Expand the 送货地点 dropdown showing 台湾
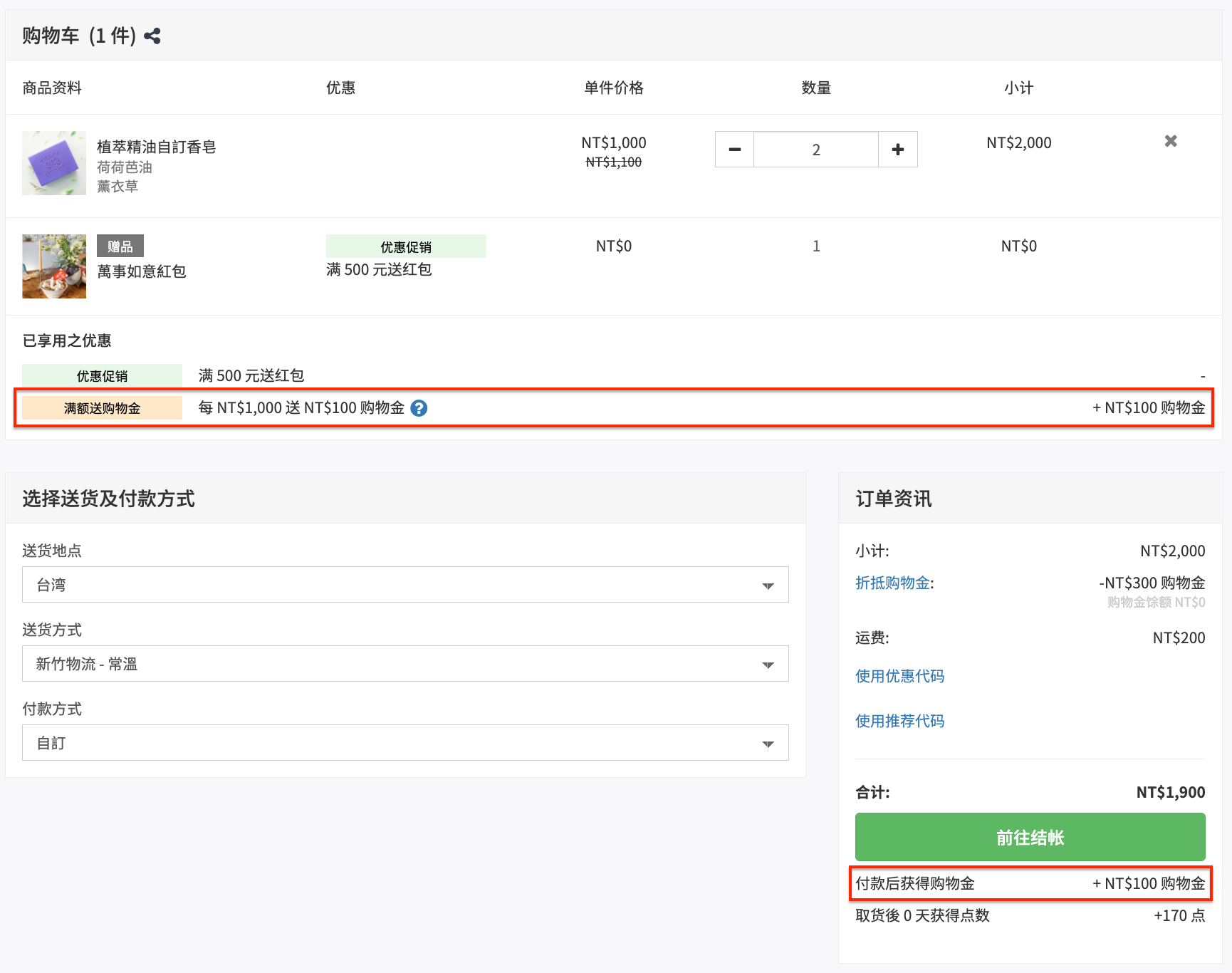 [x=405, y=585]
